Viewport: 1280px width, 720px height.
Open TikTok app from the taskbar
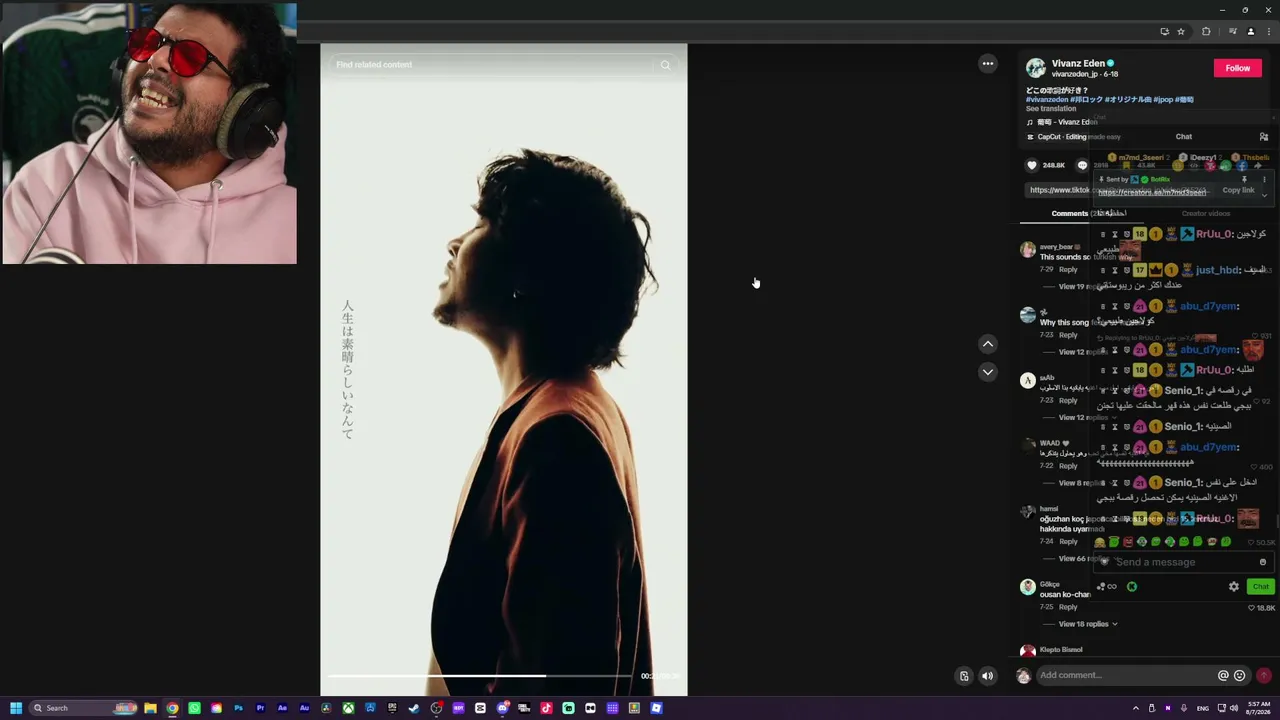click(546, 708)
